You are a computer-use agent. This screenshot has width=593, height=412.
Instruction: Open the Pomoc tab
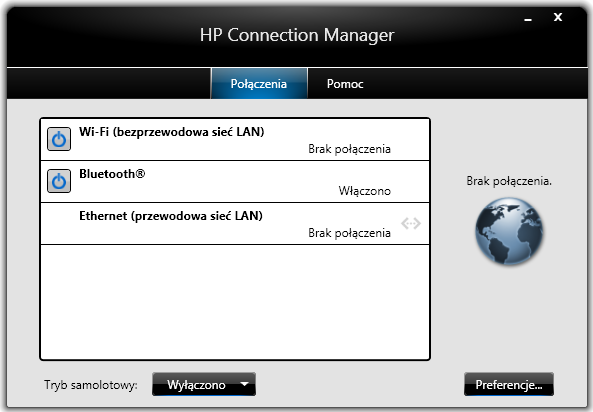click(345, 84)
